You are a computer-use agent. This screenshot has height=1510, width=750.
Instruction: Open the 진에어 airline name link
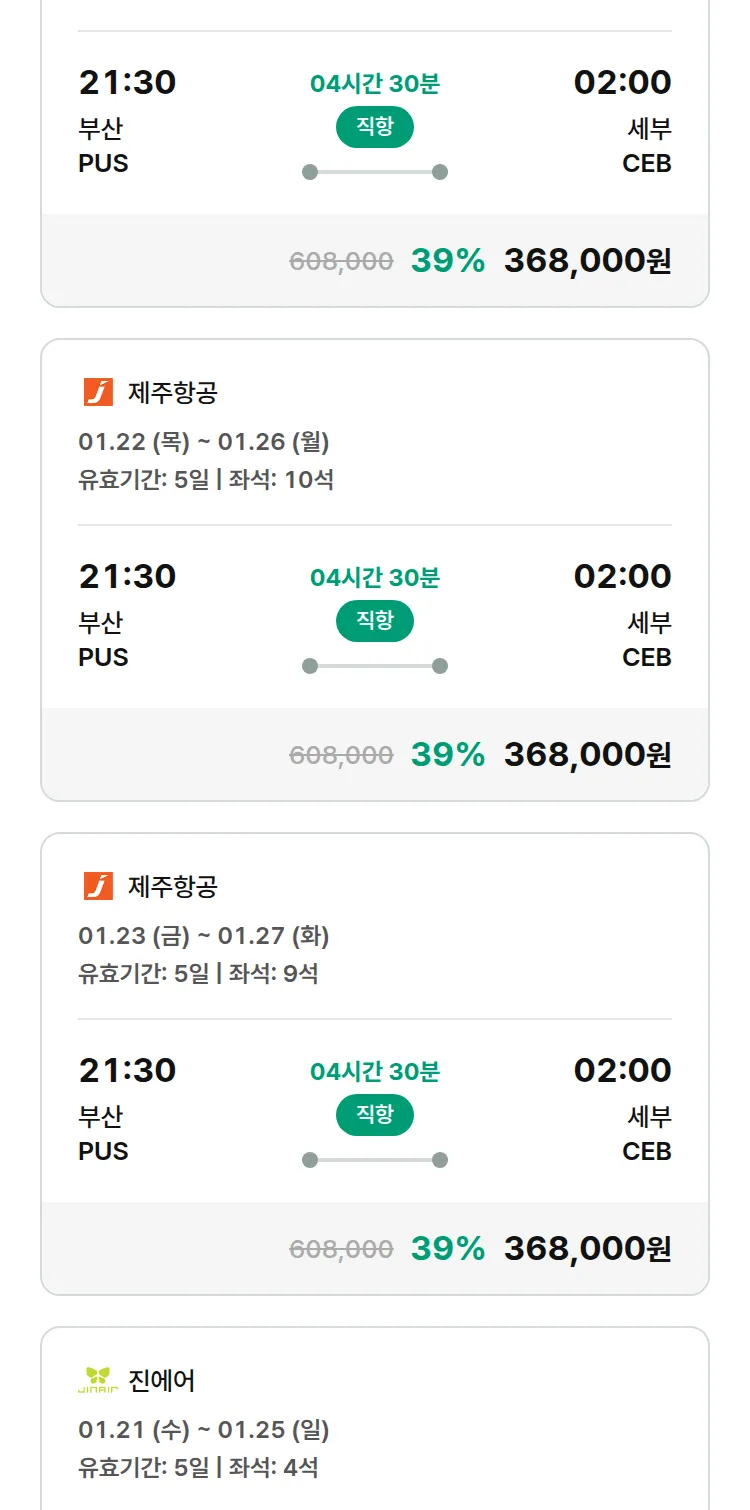[x=162, y=1380]
